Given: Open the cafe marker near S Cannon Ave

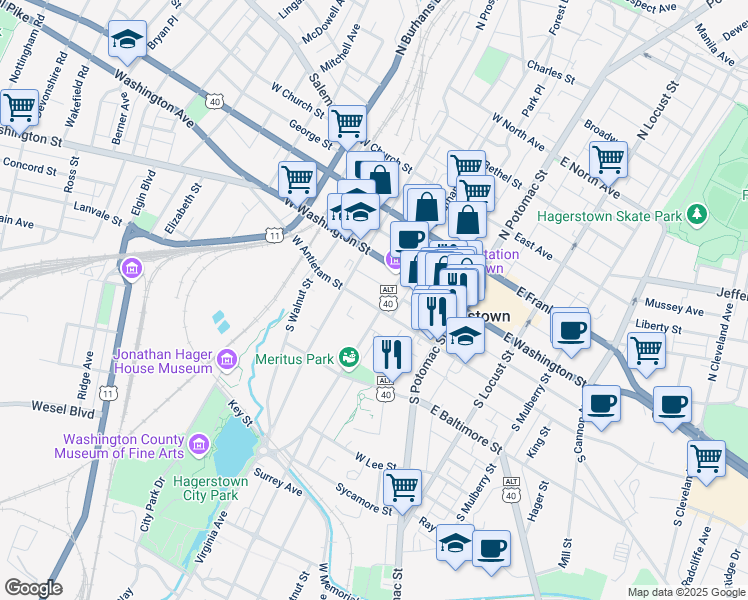Looking at the screenshot, I should point(602,407).
